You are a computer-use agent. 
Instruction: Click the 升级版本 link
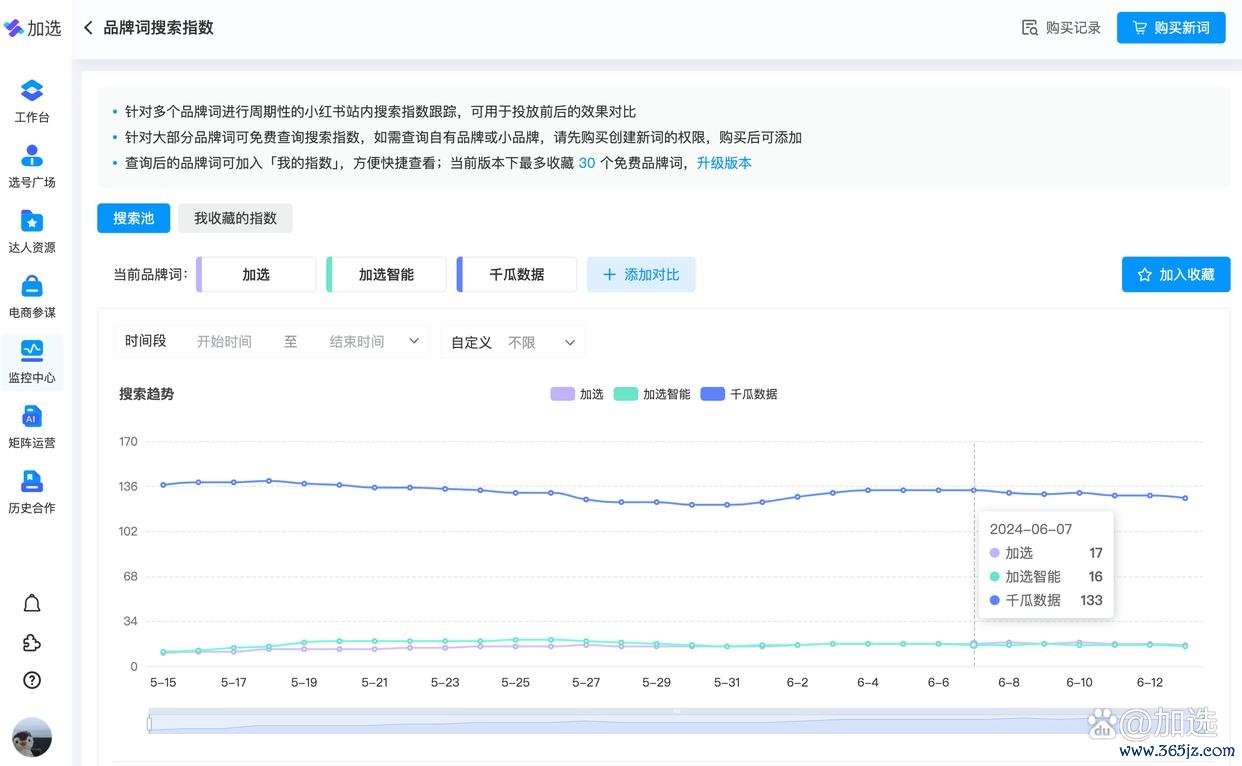pyautogui.click(x=724, y=163)
